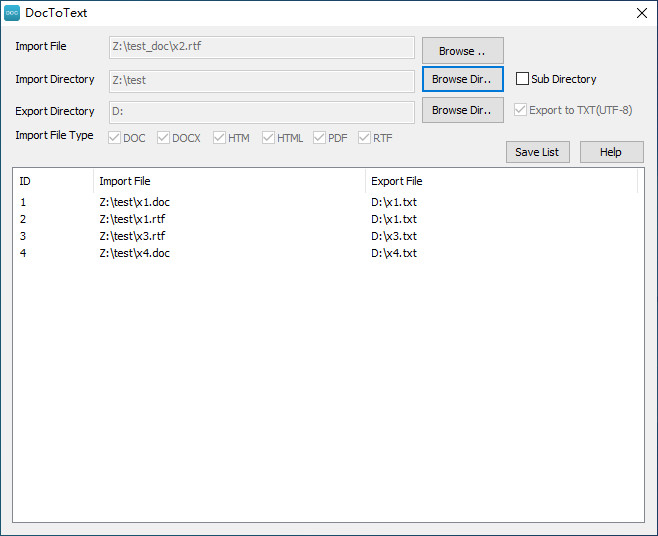
Task: Click the DocToText app icon in title bar
Action: pyautogui.click(x=12, y=13)
